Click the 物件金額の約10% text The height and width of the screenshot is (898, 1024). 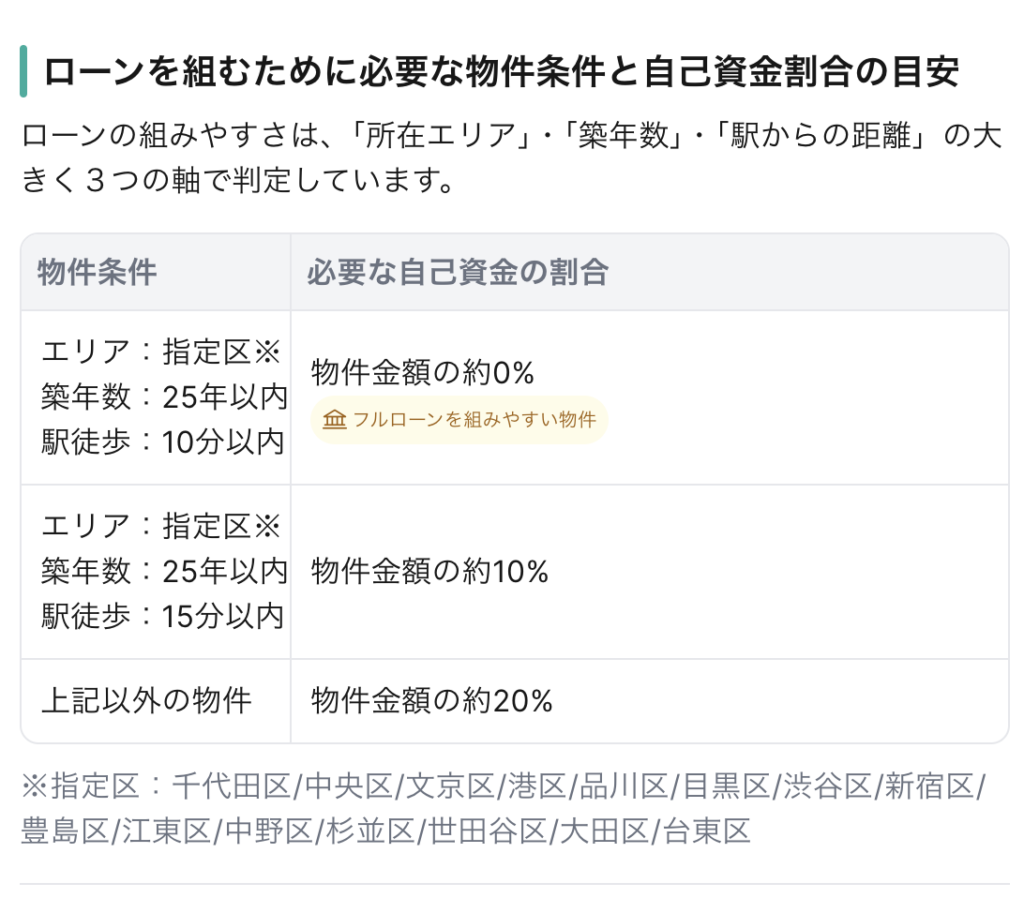[430, 571]
